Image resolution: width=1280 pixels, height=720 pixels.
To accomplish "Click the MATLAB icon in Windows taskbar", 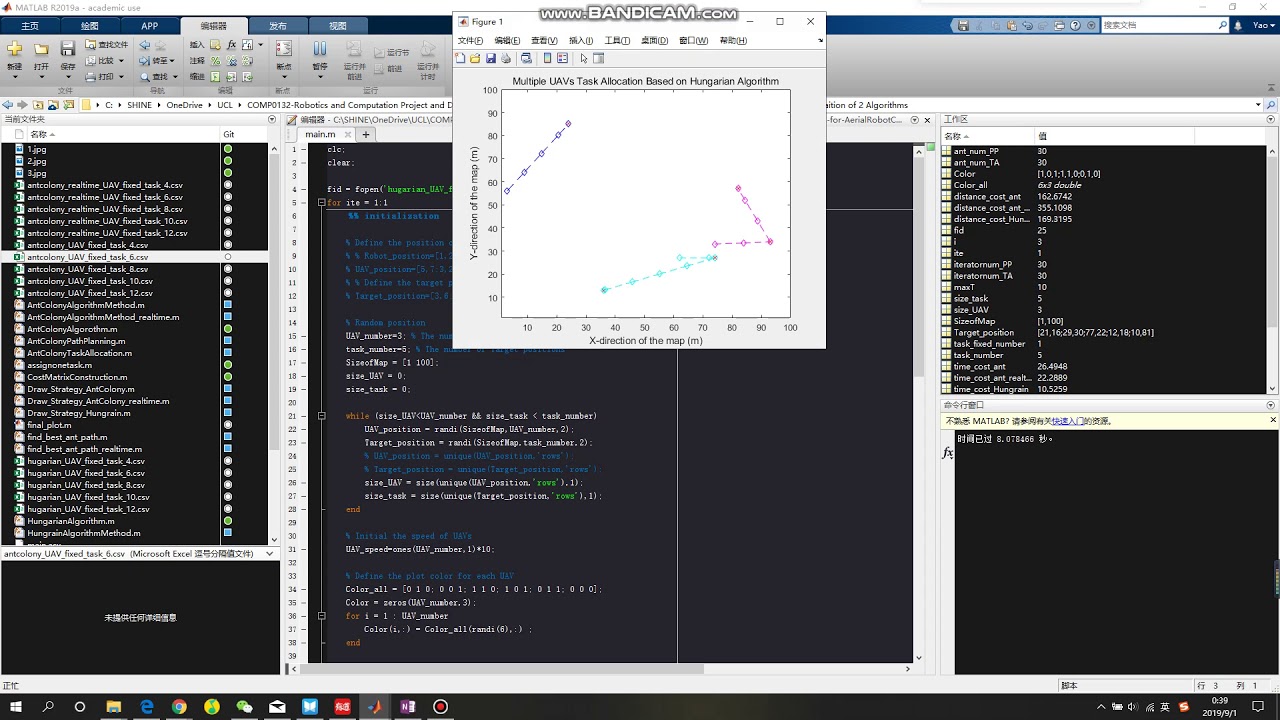I will (x=375, y=707).
